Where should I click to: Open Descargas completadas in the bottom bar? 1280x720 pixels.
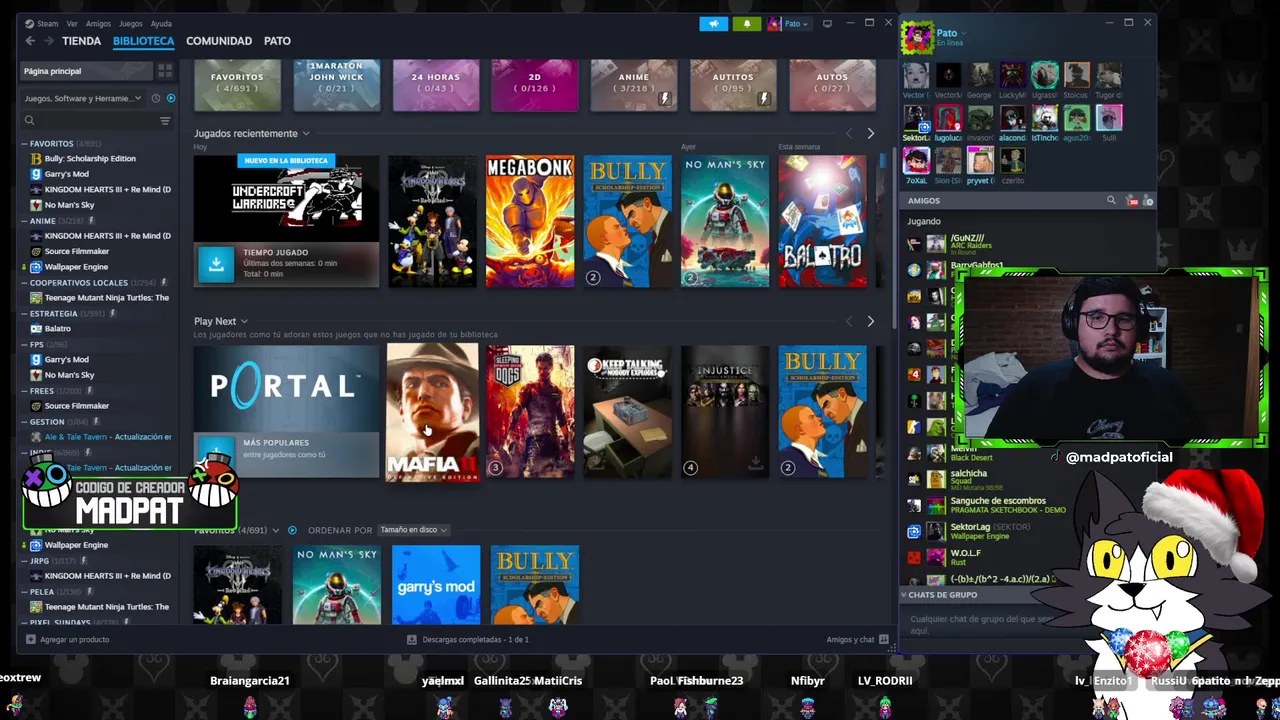pos(468,639)
